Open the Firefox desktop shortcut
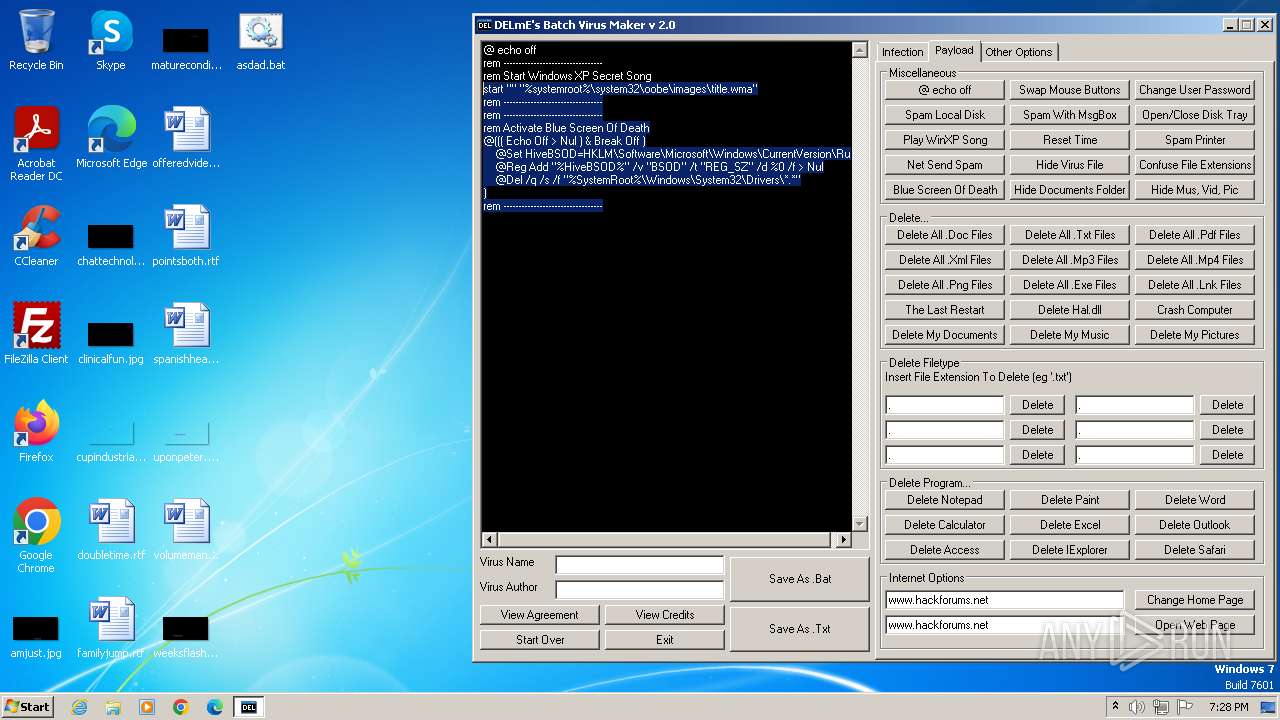Viewport: 1280px width, 720px height. (x=36, y=432)
